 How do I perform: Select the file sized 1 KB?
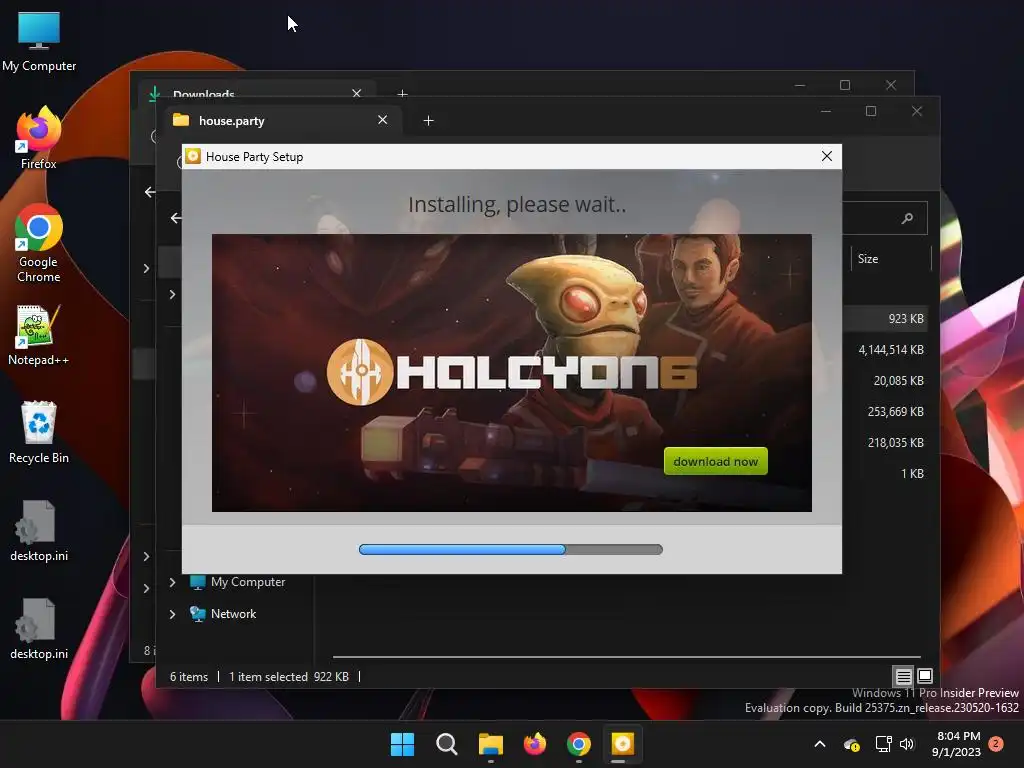pyautogui.click(x=912, y=473)
